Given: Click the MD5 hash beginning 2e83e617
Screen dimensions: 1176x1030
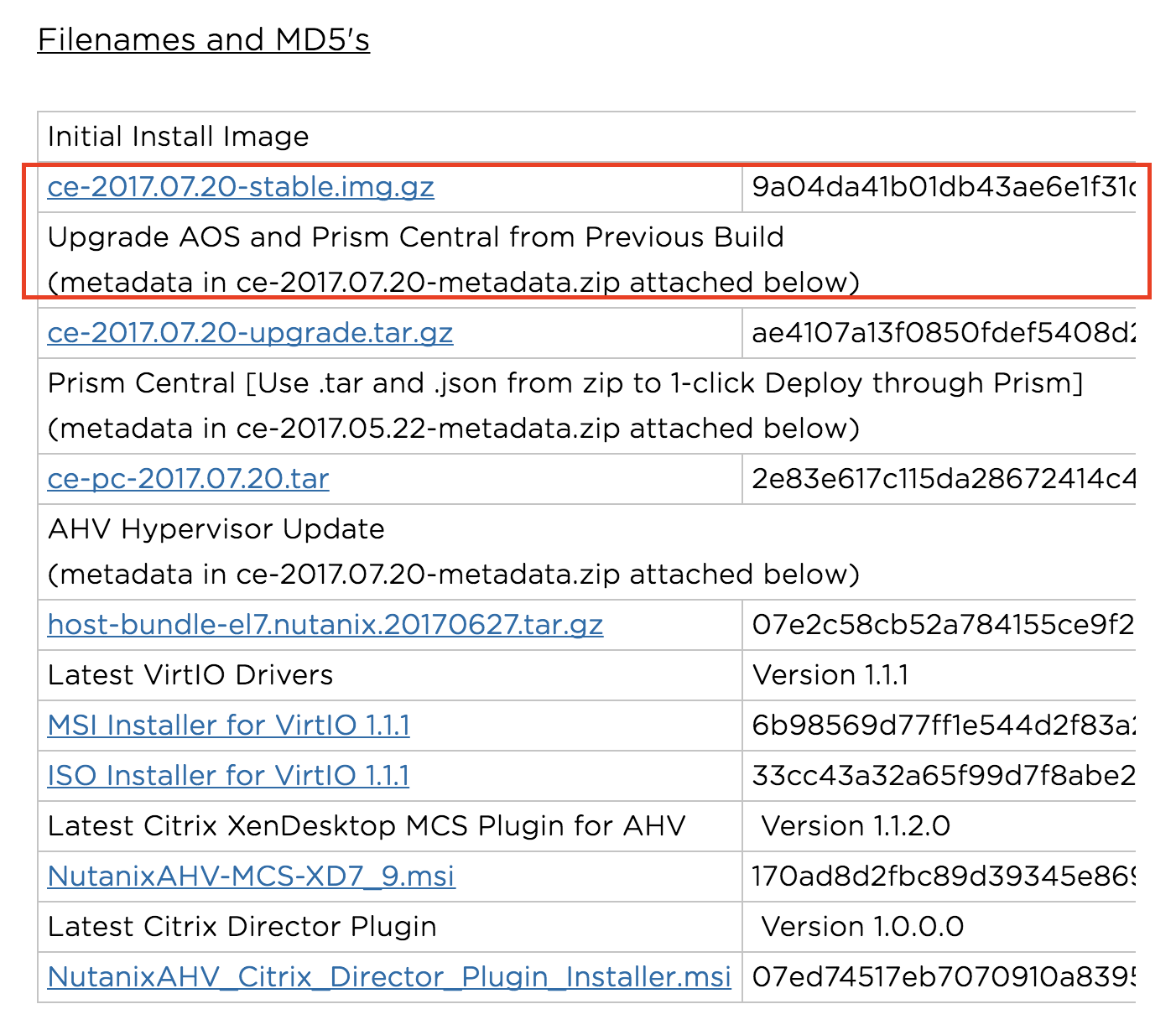Looking at the screenshot, I should point(943,479).
